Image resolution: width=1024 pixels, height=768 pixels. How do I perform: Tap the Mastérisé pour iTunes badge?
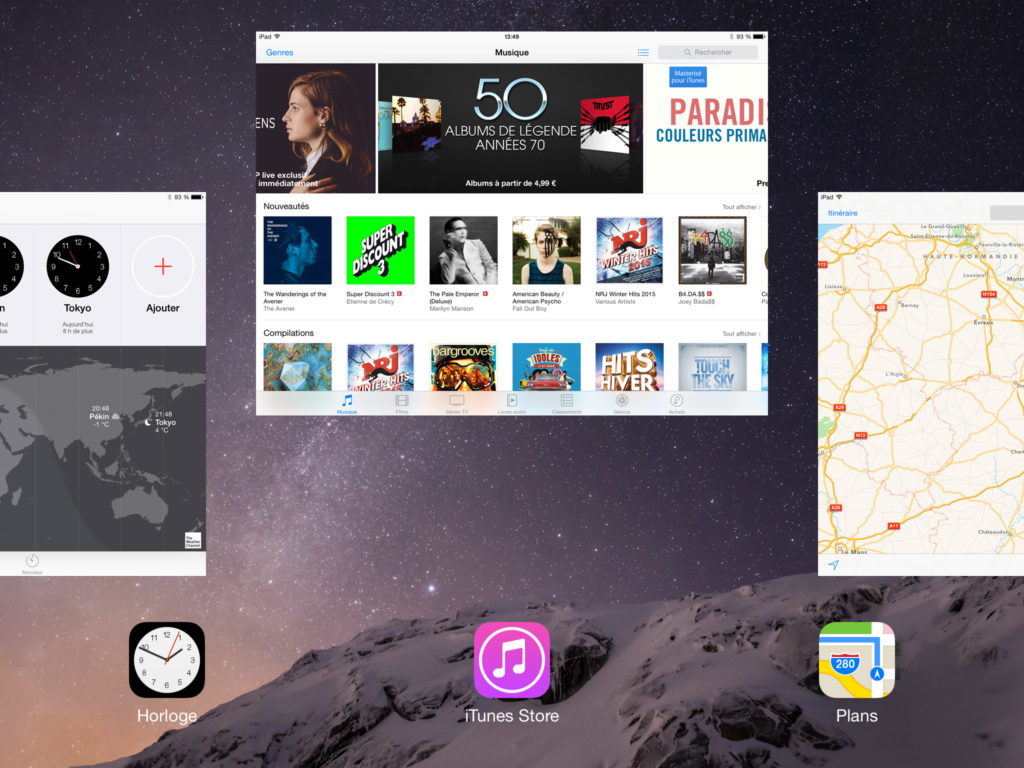688,77
